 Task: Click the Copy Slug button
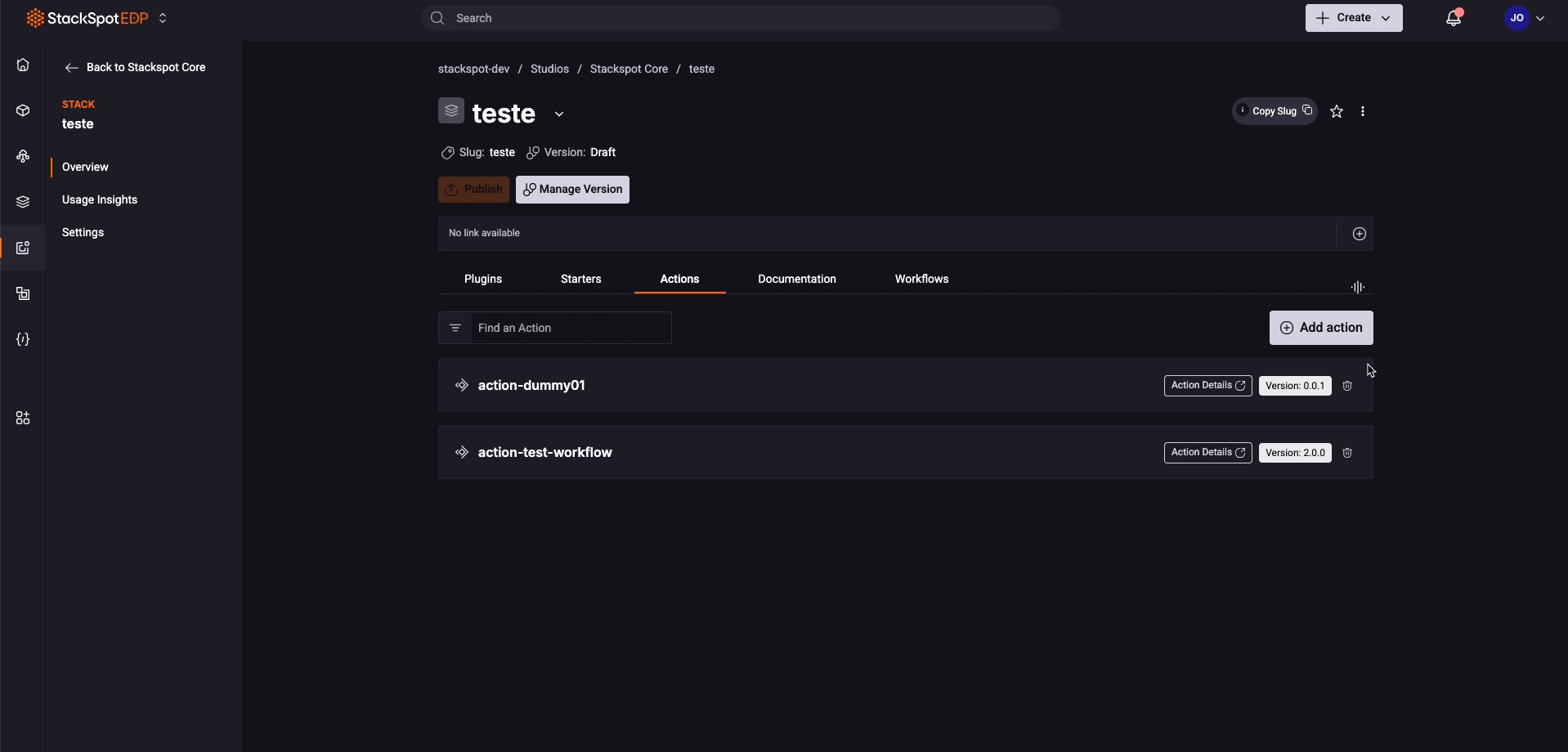[1274, 111]
